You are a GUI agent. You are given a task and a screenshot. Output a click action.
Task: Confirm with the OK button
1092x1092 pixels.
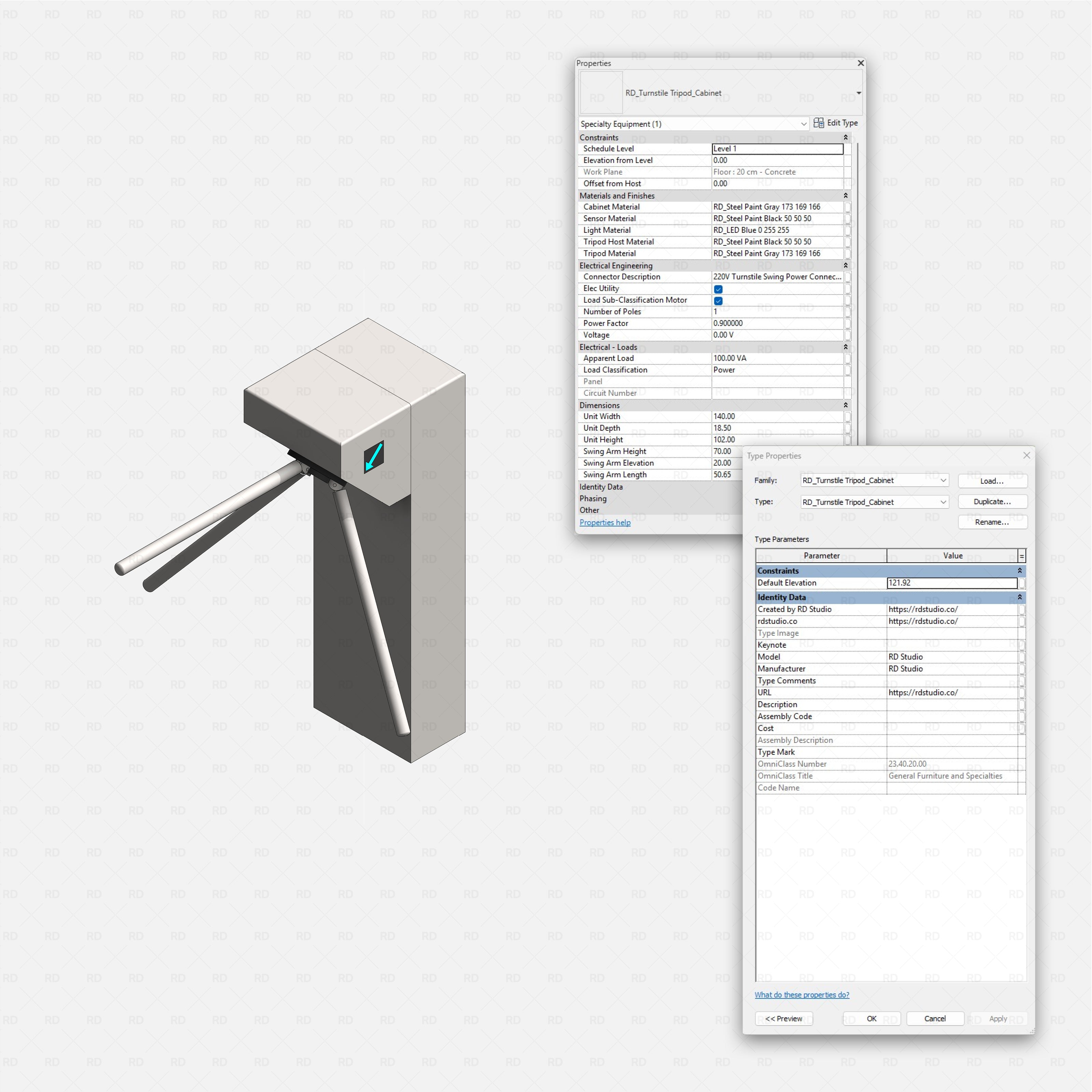point(872,1019)
